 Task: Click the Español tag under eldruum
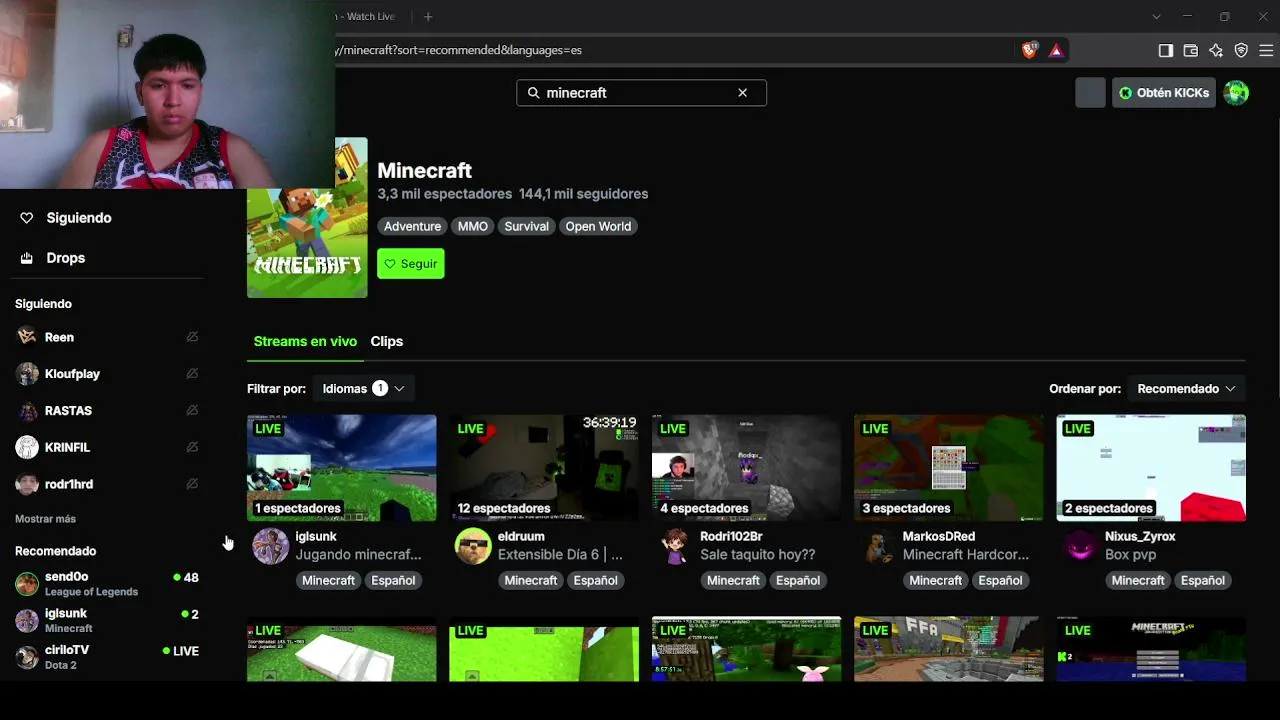595,580
